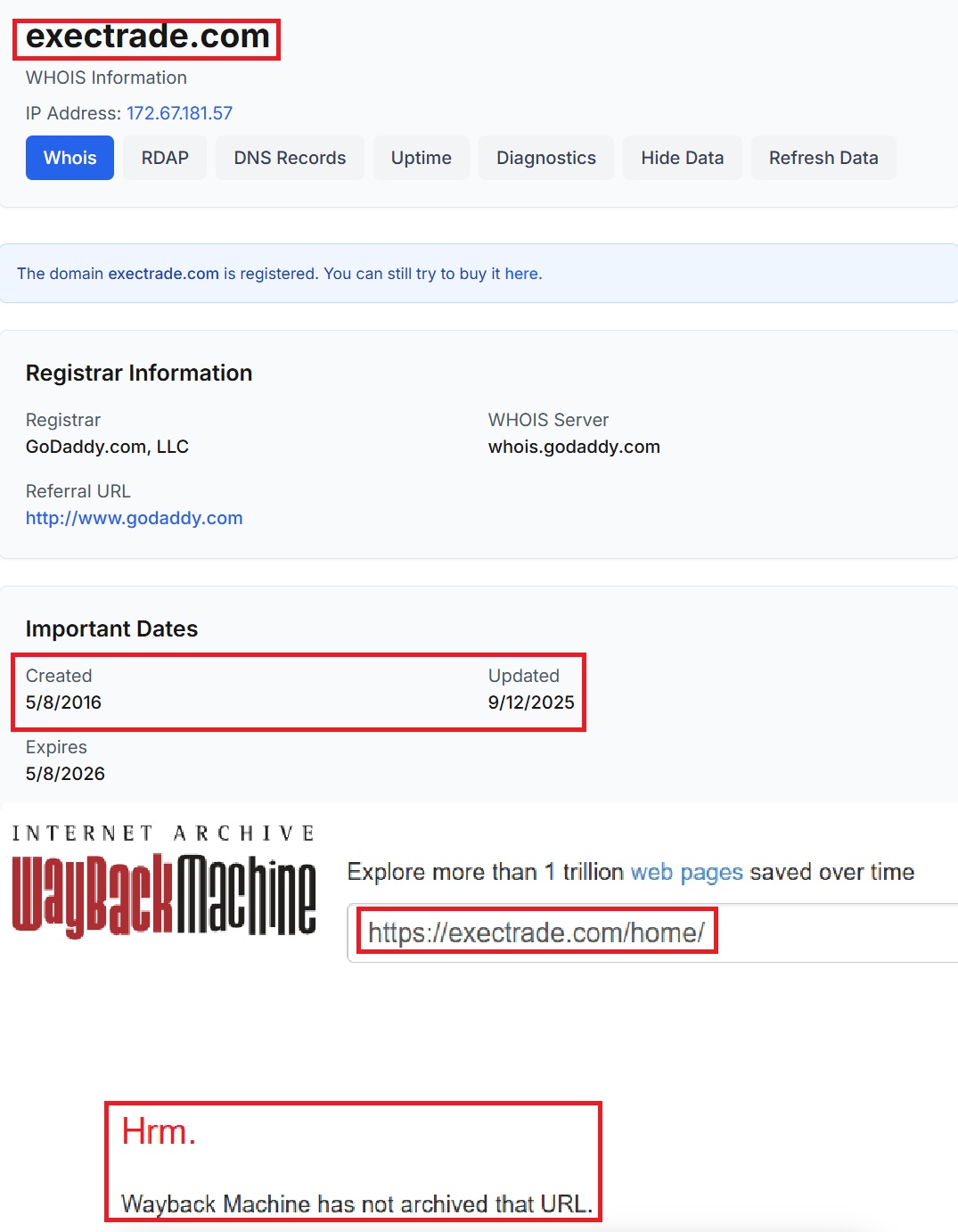Hide the WHOIS data

pos(682,158)
